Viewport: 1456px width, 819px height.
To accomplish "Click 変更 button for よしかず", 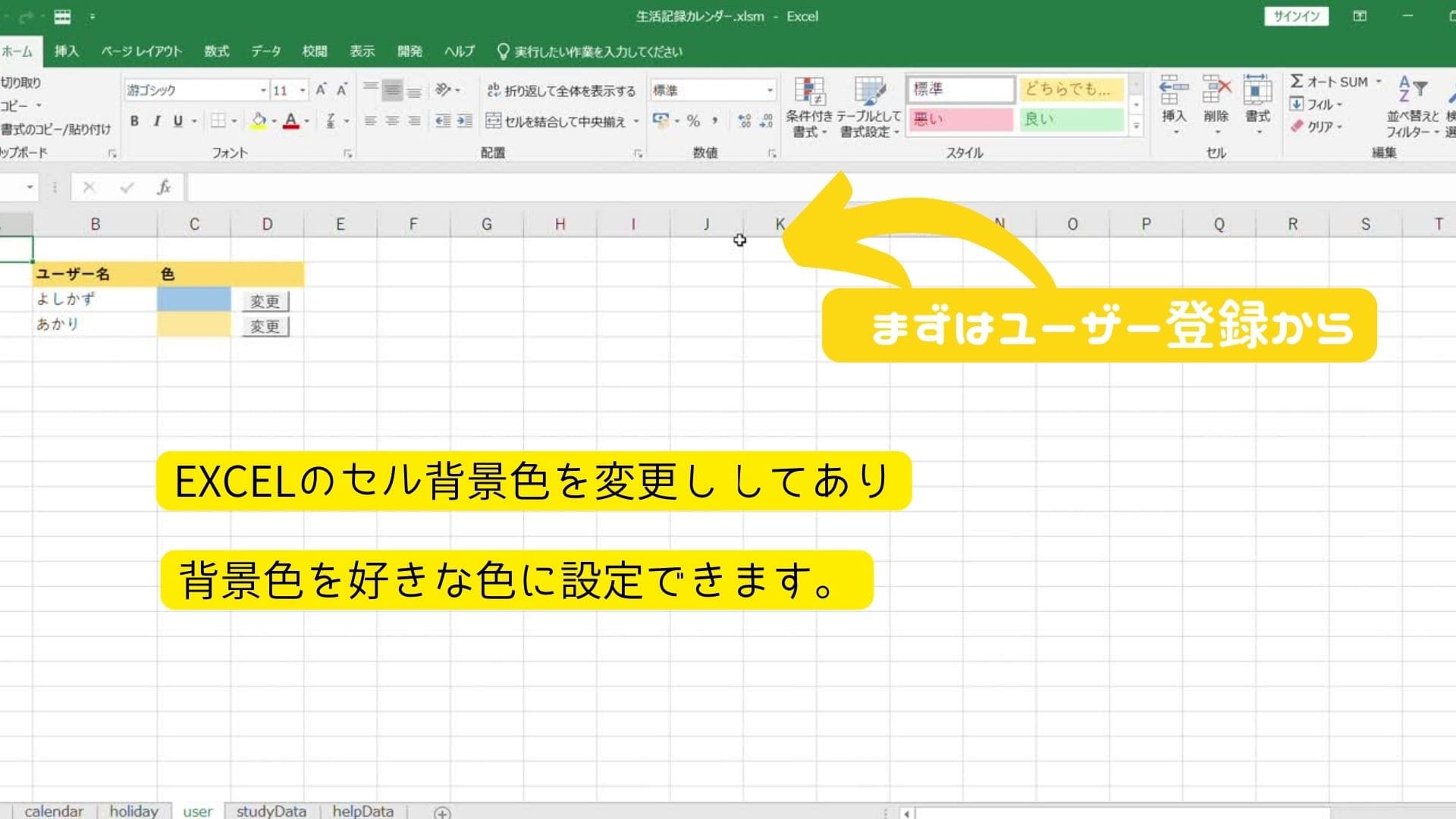I will coord(265,301).
